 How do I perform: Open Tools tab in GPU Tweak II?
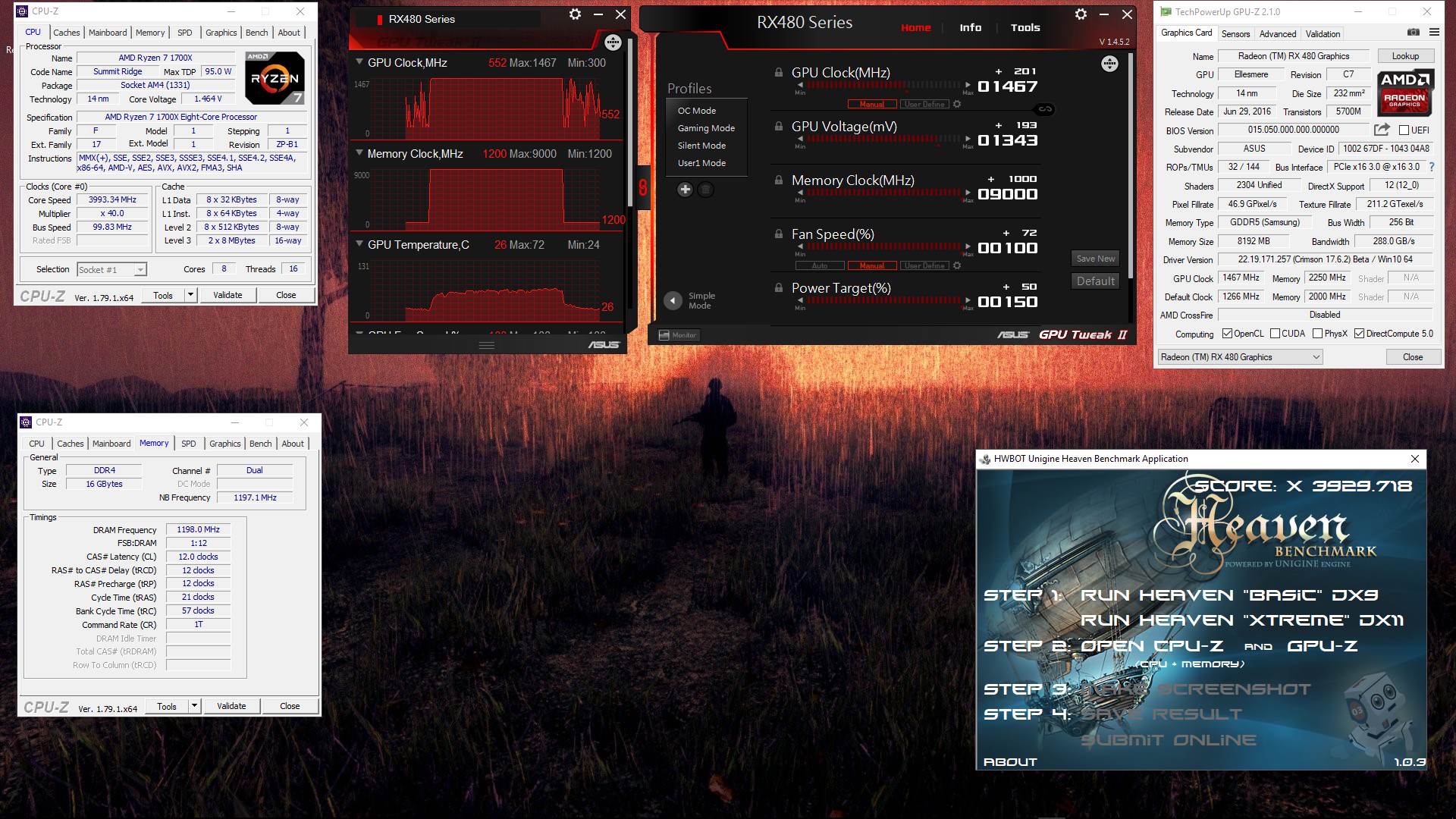click(x=1025, y=27)
